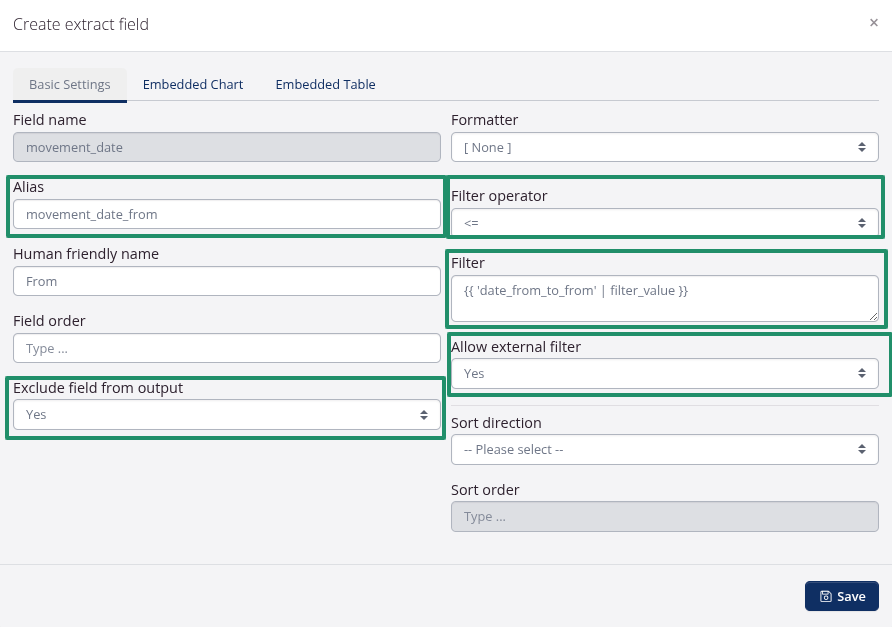
Task: Open the Exclude field from output dropdown
Action: [x=226, y=415]
